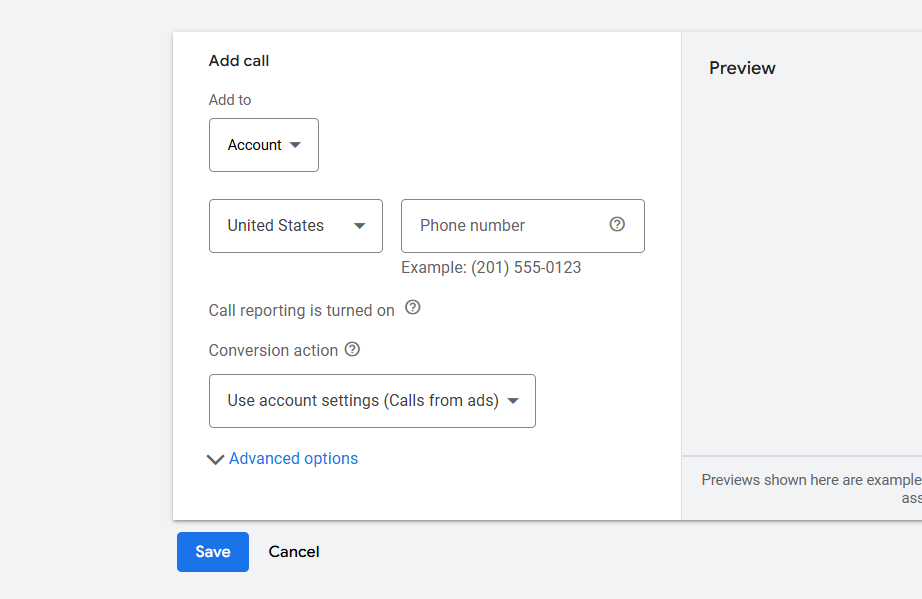Click the Previews shown here disclaimer text
The height and width of the screenshot is (599, 922).
point(811,480)
